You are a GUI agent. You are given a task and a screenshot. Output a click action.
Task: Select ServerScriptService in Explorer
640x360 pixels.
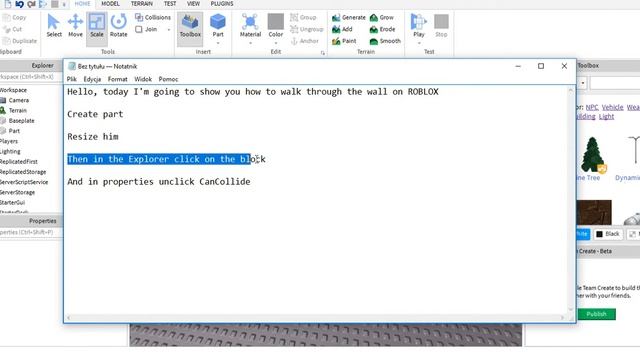tap(24, 182)
